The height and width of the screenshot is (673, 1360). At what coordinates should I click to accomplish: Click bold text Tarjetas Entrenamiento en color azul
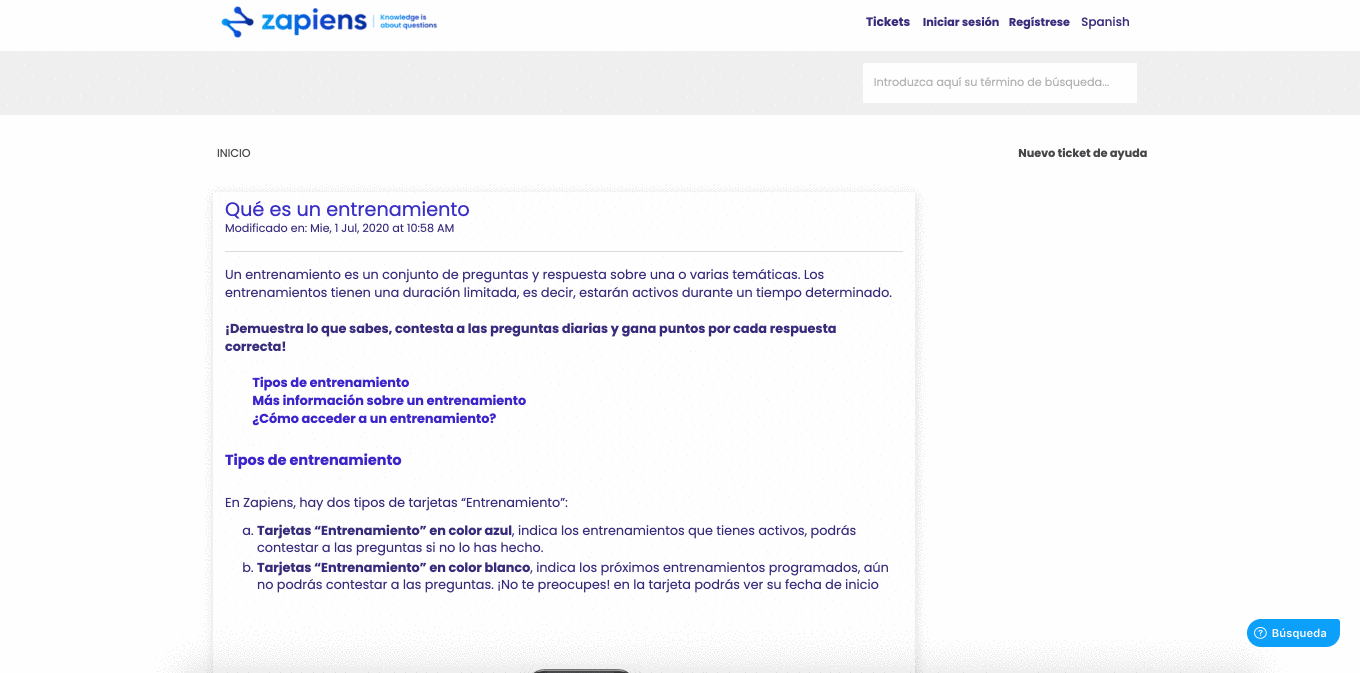tap(384, 530)
